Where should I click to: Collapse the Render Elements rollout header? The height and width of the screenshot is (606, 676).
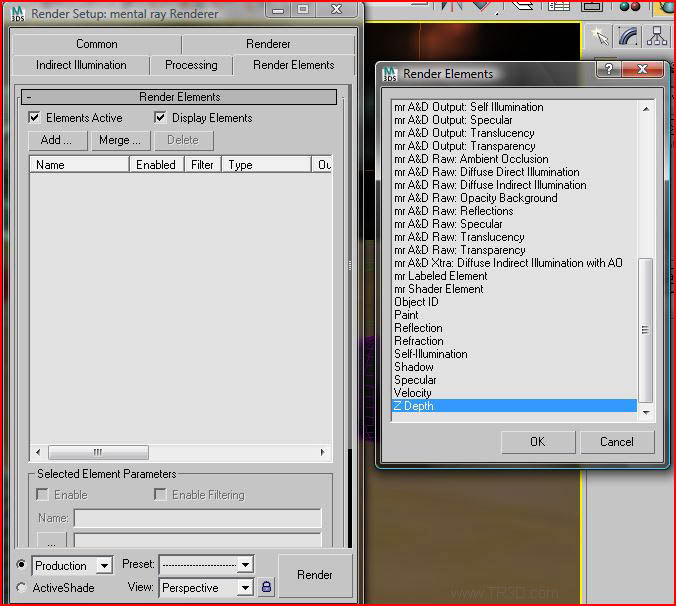pyautogui.click(x=179, y=97)
